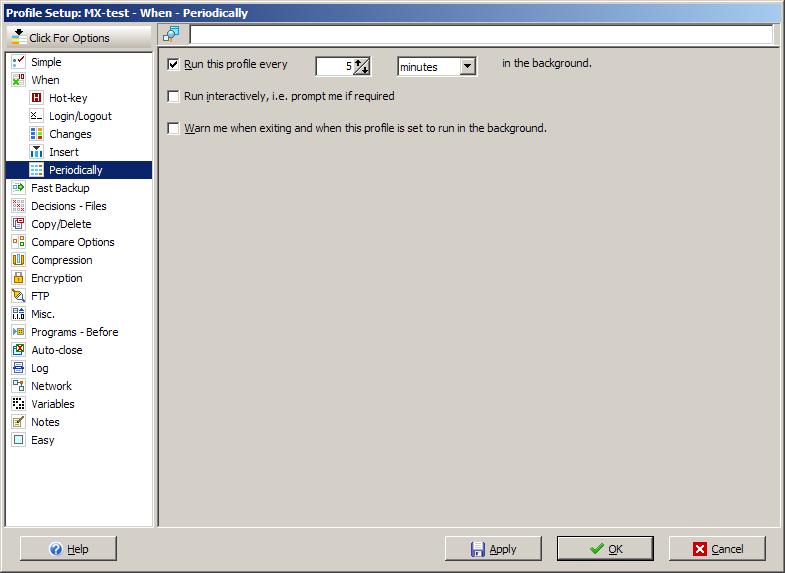Click the interval spinner arrows

pos(362,67)
